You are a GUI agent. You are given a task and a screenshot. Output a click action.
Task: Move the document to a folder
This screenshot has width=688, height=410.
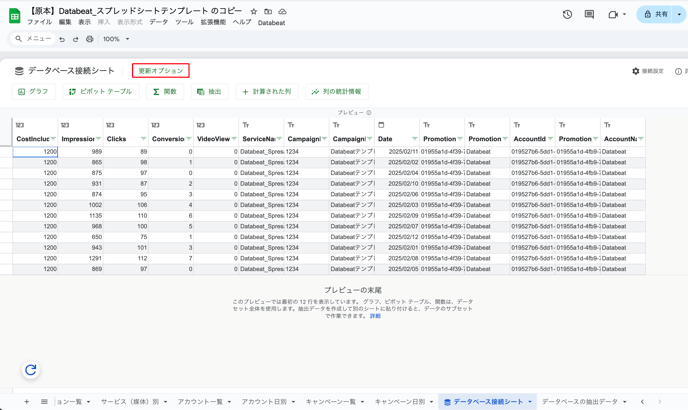coord(268,11)
